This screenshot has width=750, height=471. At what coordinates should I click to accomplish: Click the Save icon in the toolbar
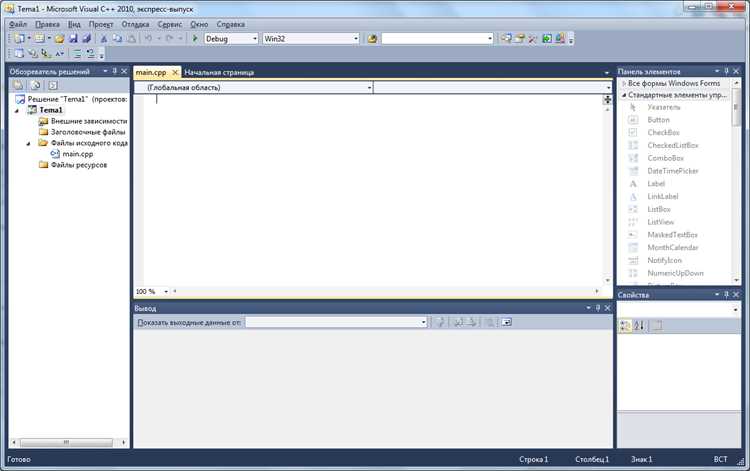pyautogui.click(x=73, y=39)
